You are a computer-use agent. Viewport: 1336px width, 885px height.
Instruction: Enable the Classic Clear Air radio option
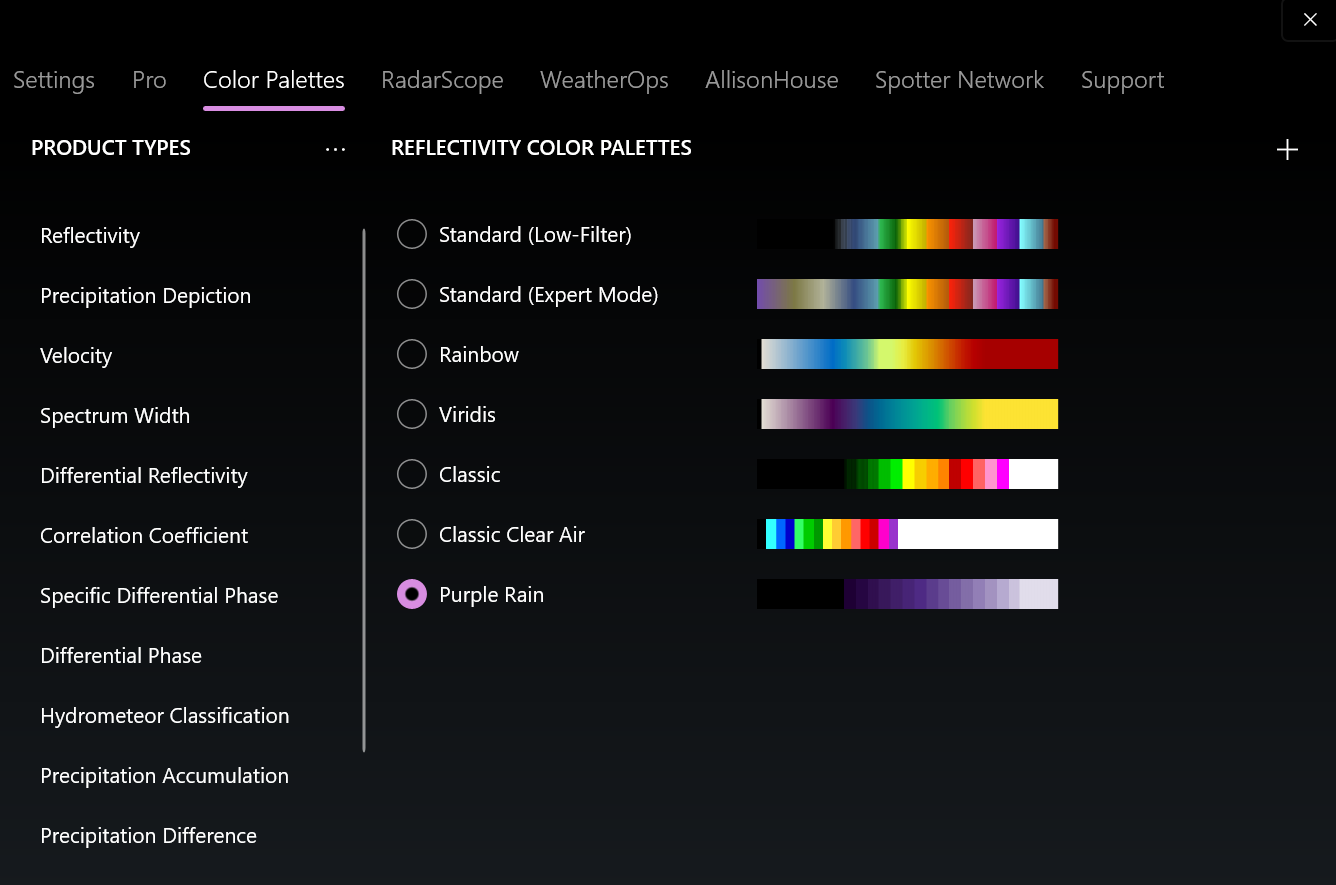point(412,535)
